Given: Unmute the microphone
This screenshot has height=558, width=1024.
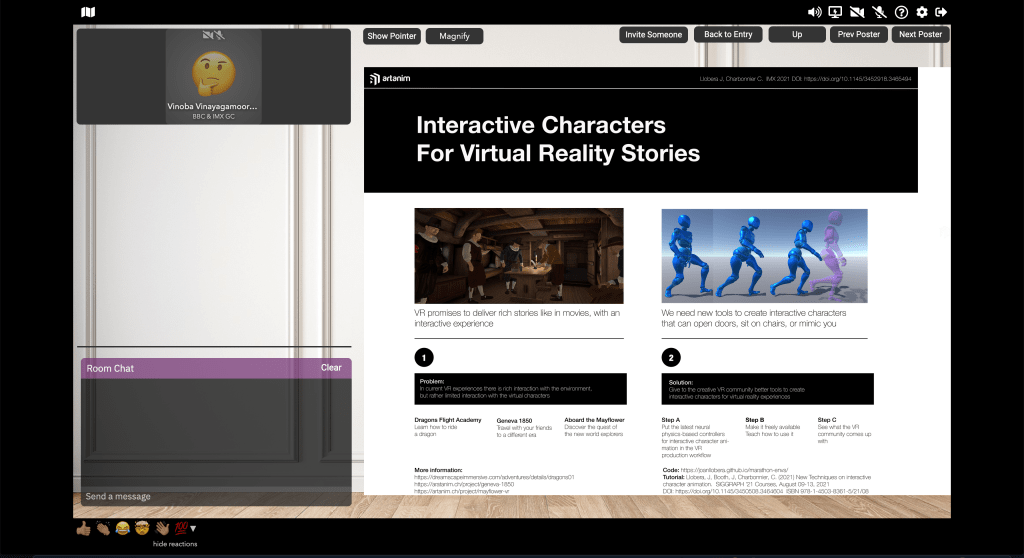Looking at the screenshot, I should (879, 12).
